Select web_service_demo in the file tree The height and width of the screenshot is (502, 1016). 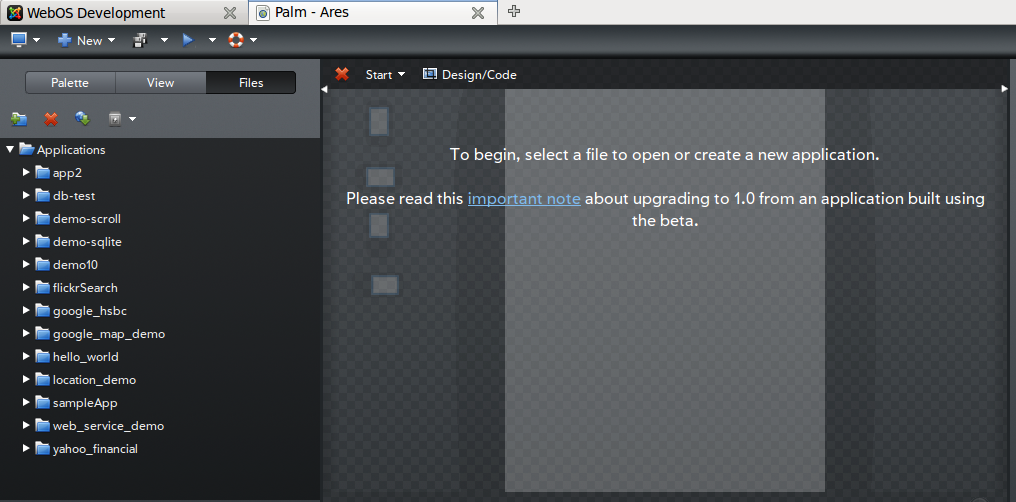pos(108,426)
